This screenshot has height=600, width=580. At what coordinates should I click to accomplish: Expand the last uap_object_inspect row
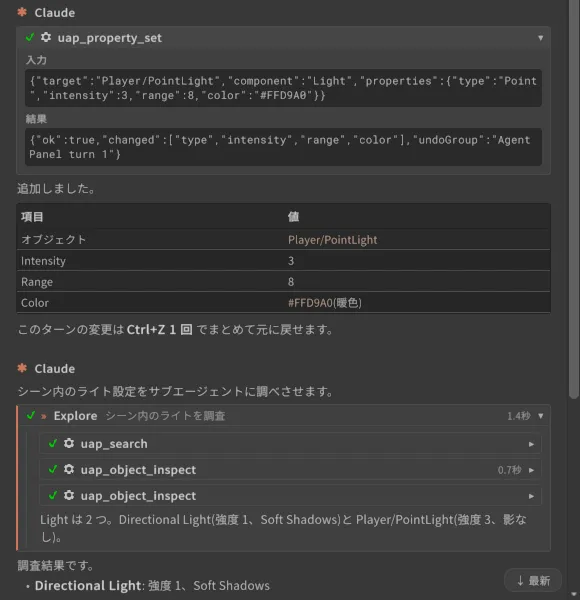click(x=531, y=496)
